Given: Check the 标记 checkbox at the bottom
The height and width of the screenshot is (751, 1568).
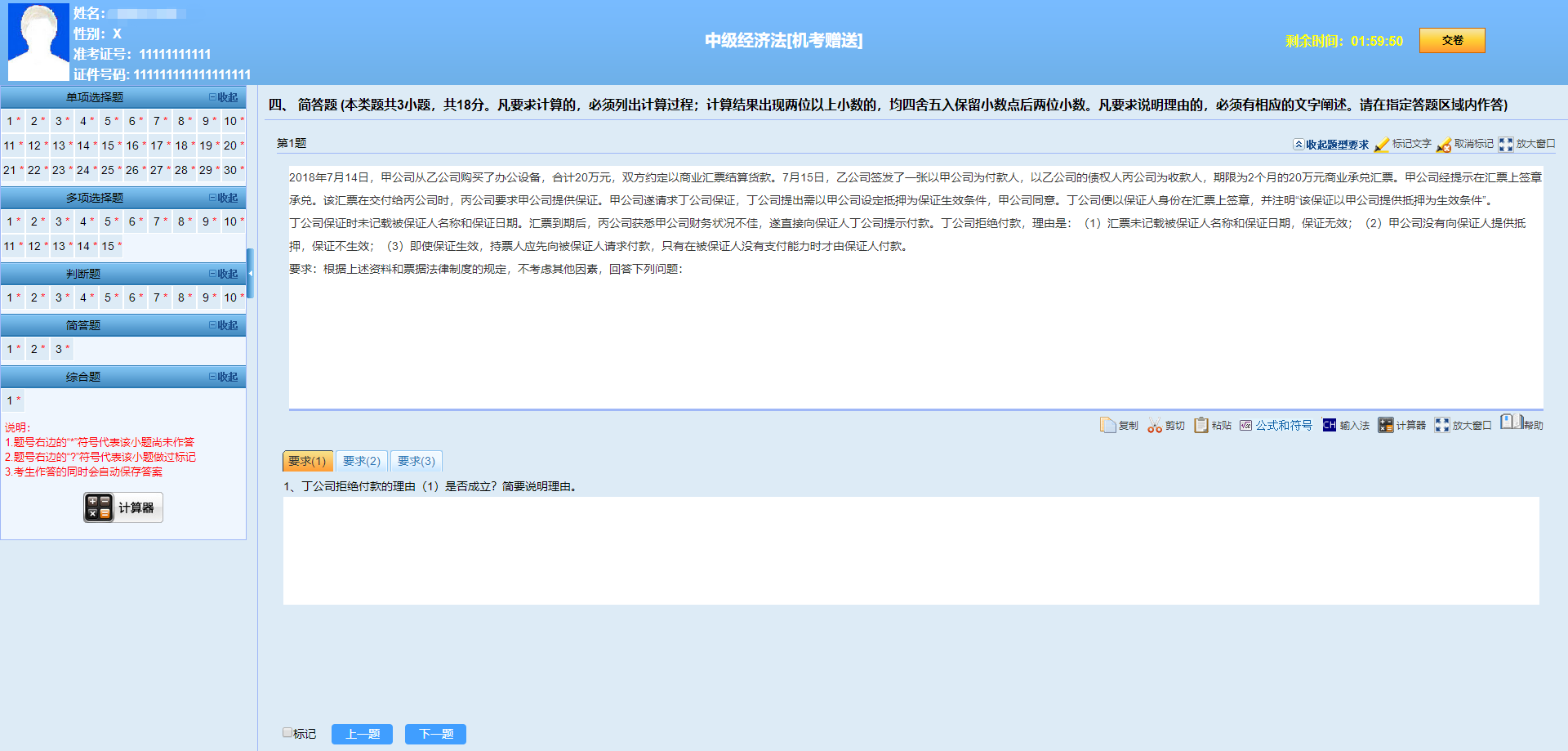Looking at the screenshot, I should [287, 732].
